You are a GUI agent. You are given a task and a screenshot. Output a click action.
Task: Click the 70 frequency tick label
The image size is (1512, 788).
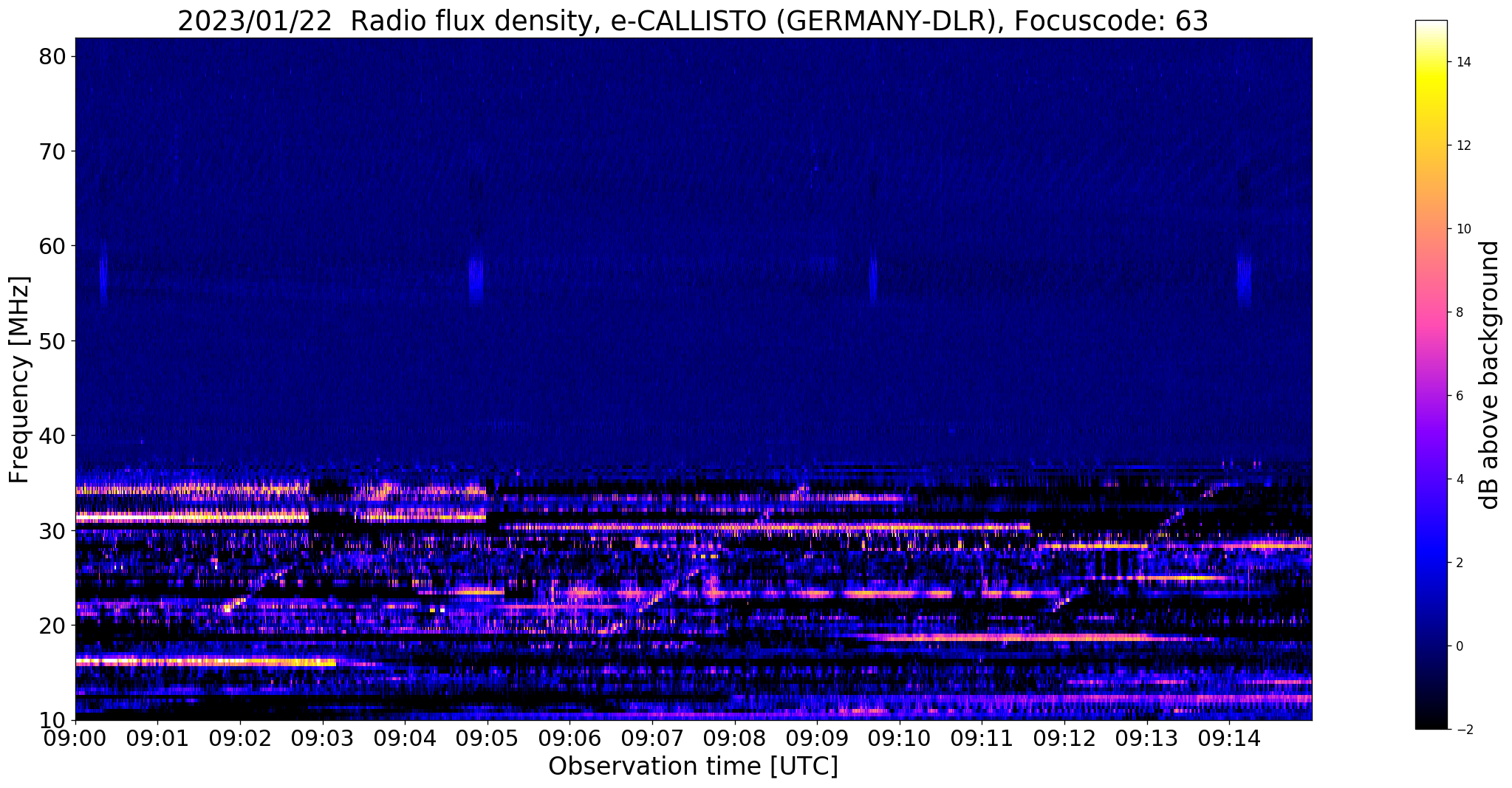point(52,151)
